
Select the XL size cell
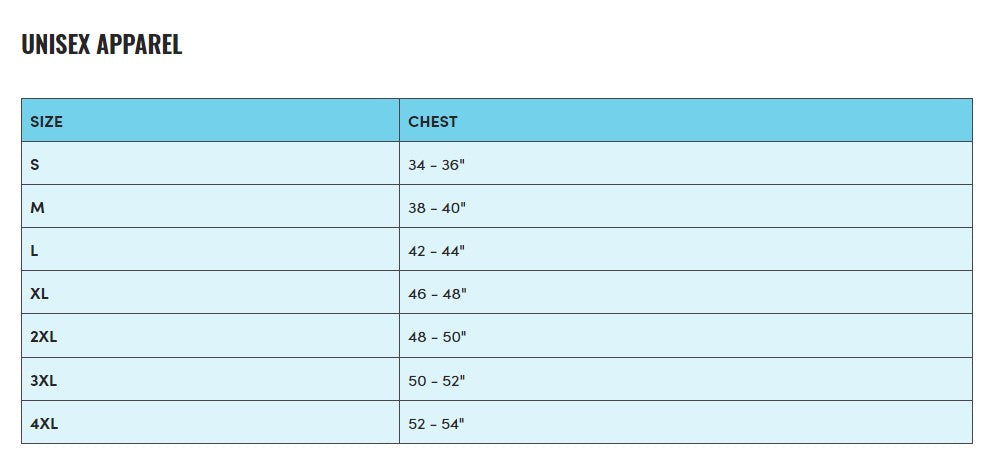(40, 294)
